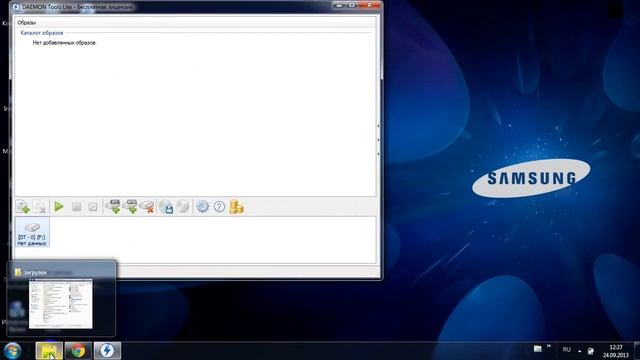Click the Каталог образов group label
Image resolution: width=640 pixels, height=360 pixels.
tap(42, 33)
